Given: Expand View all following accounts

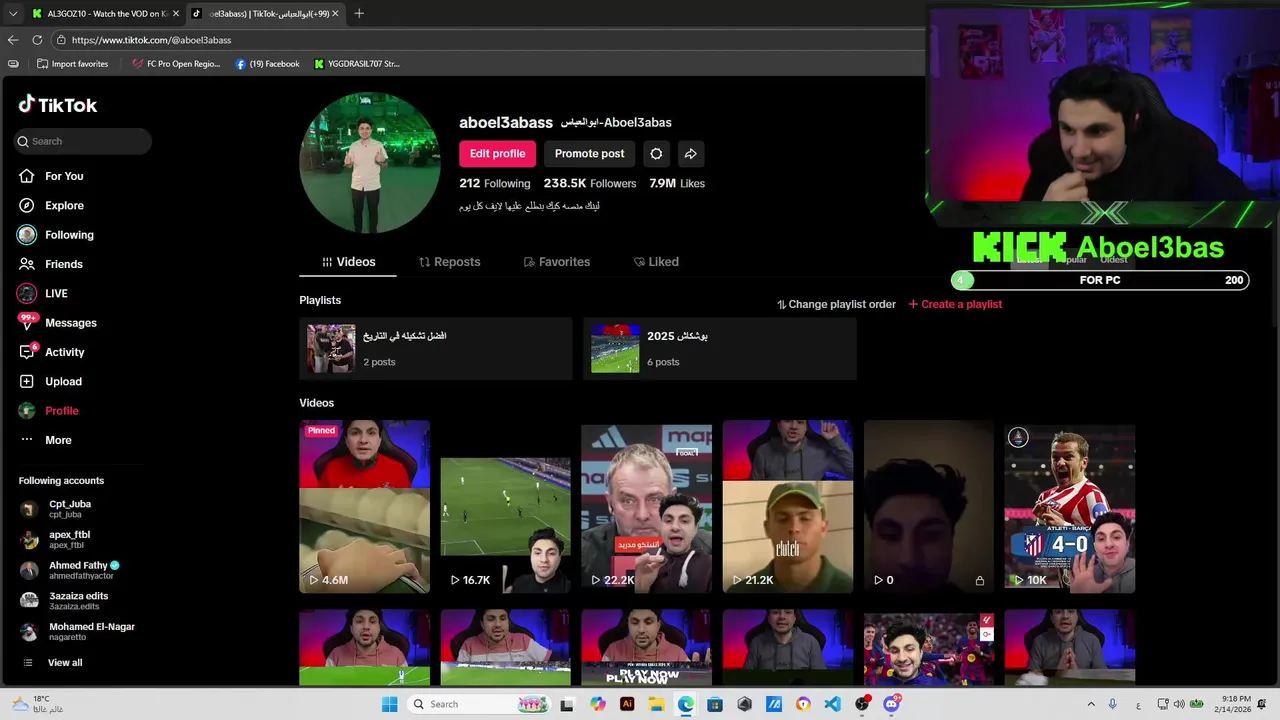Looking at the screenshot, I should 53,663.
